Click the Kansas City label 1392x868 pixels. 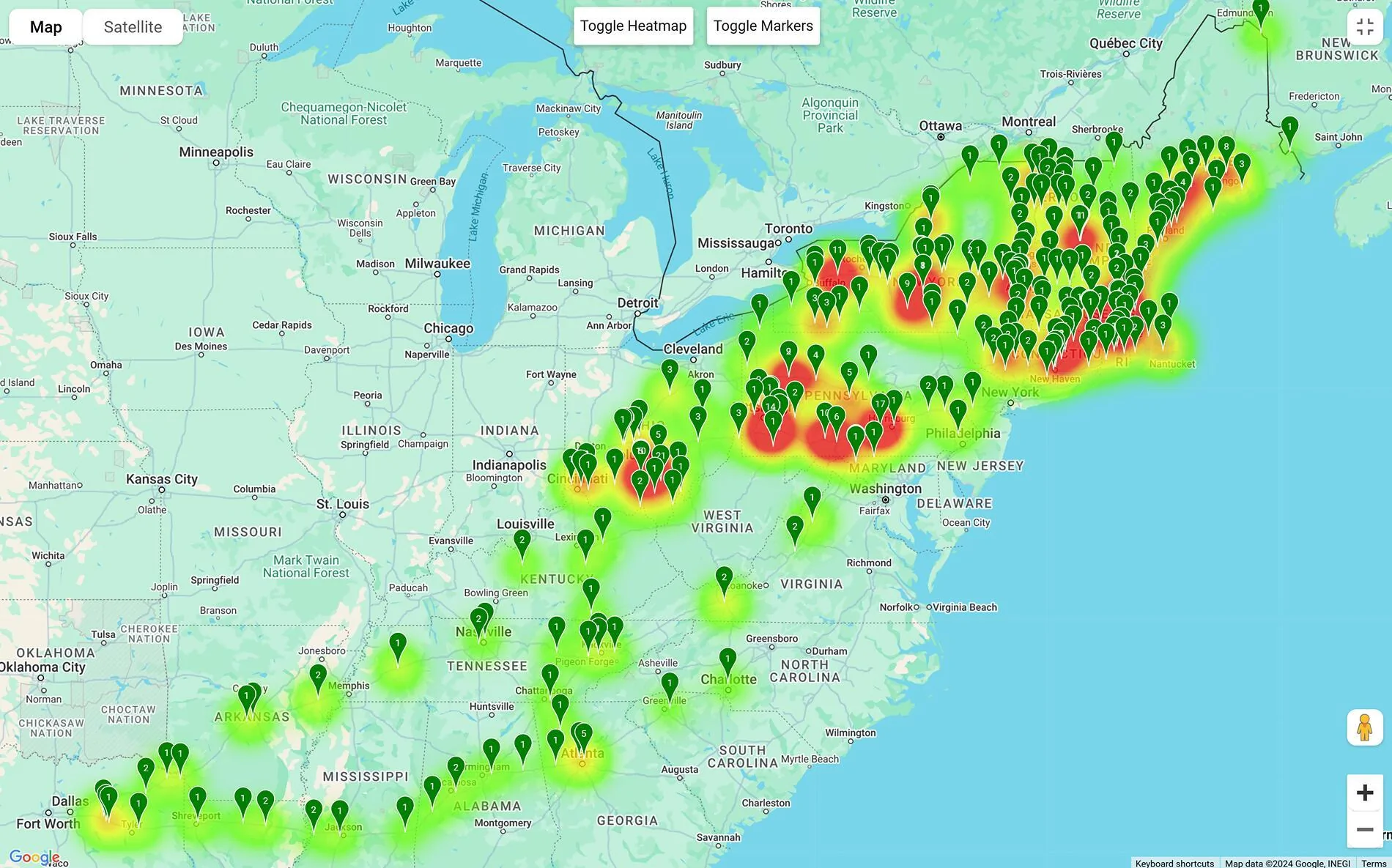162,479
